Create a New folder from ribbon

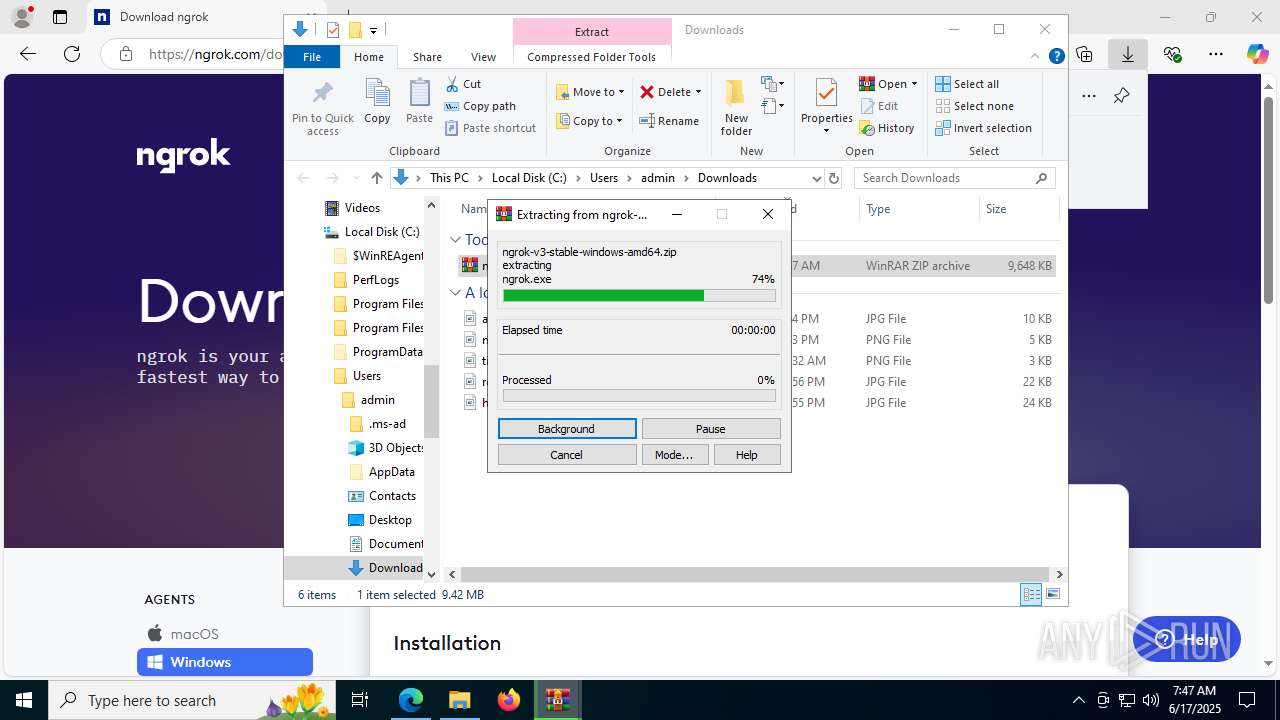tap(736, 108)
